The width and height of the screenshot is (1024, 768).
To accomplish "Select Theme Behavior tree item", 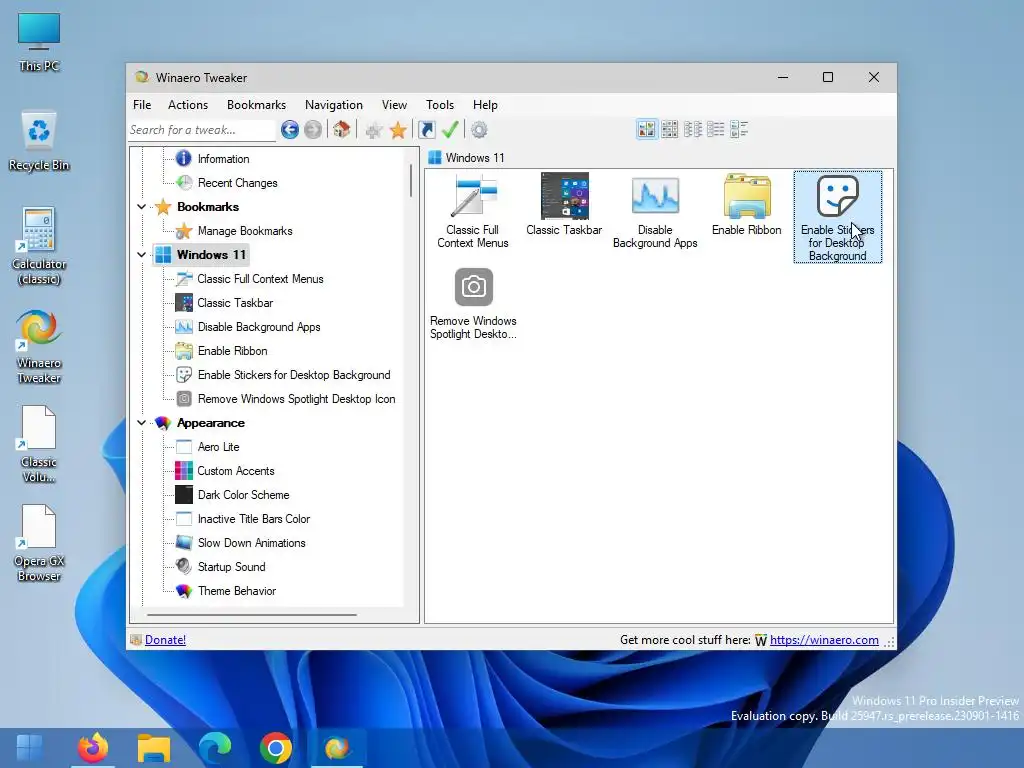I will pos(237,591).
